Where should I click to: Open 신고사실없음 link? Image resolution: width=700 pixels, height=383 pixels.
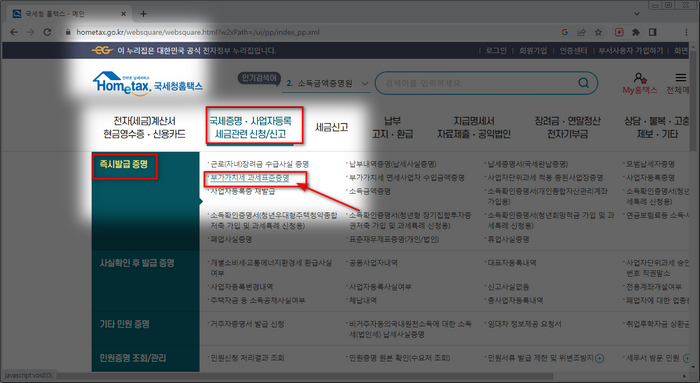[508, 287]
